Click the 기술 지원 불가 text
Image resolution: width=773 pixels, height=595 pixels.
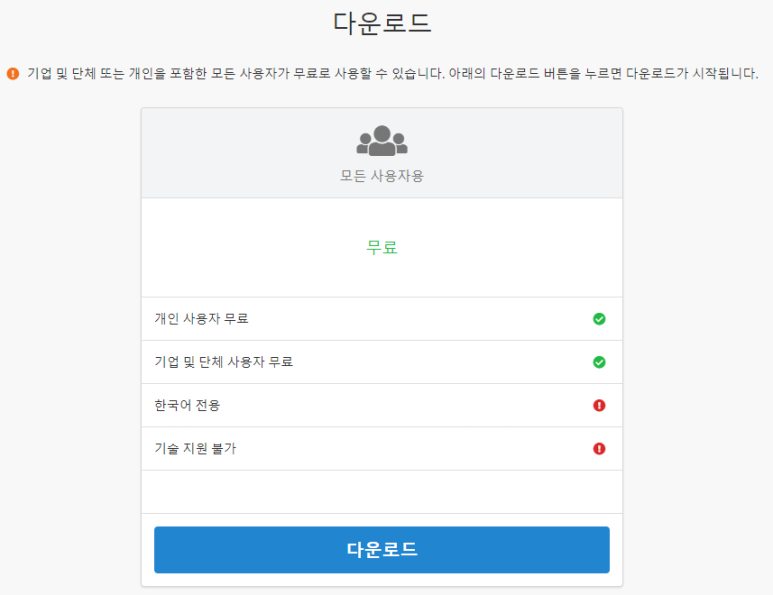195,449
